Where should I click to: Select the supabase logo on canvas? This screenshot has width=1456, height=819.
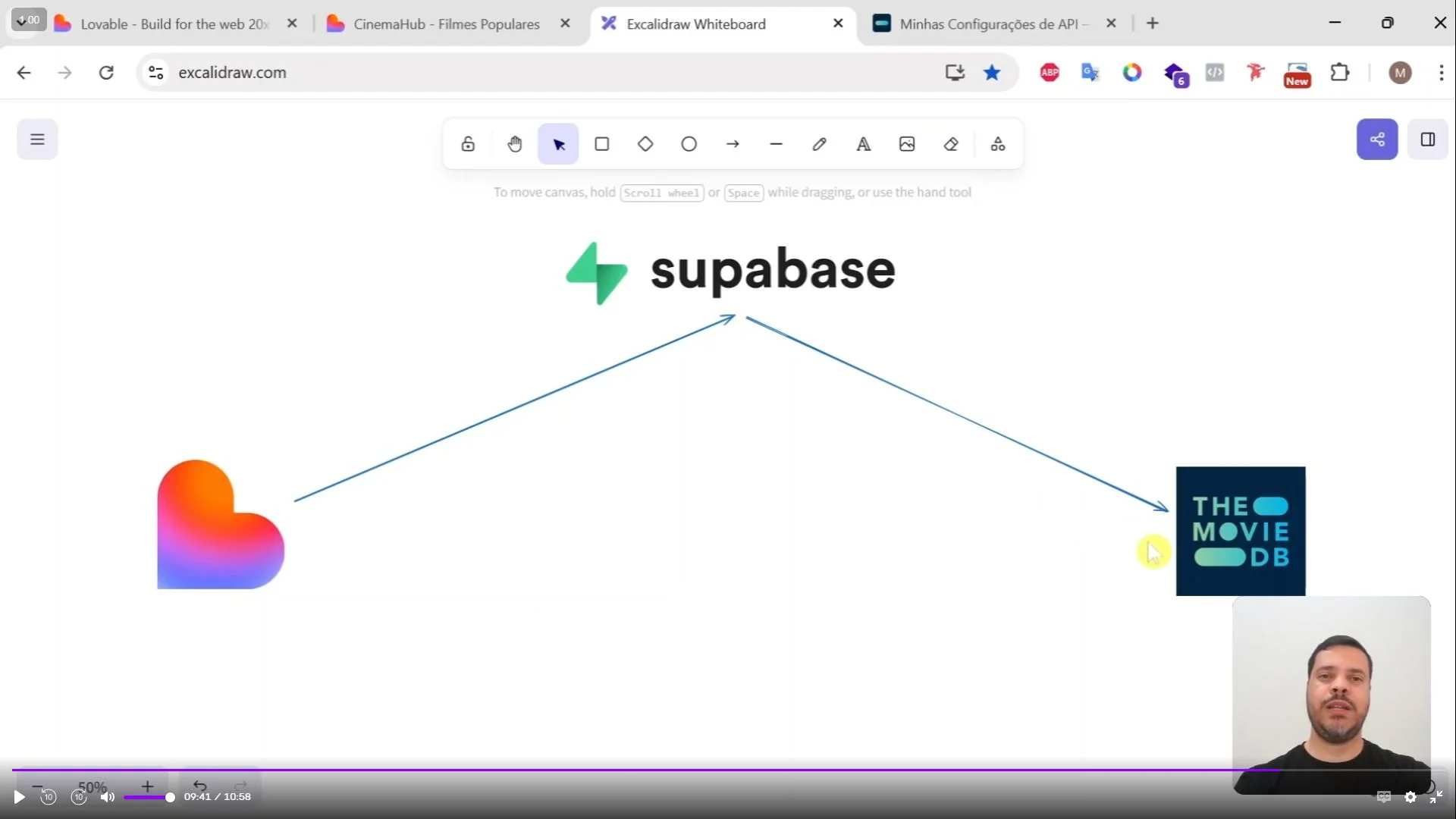pyautogui.click(x=730, y=273)
